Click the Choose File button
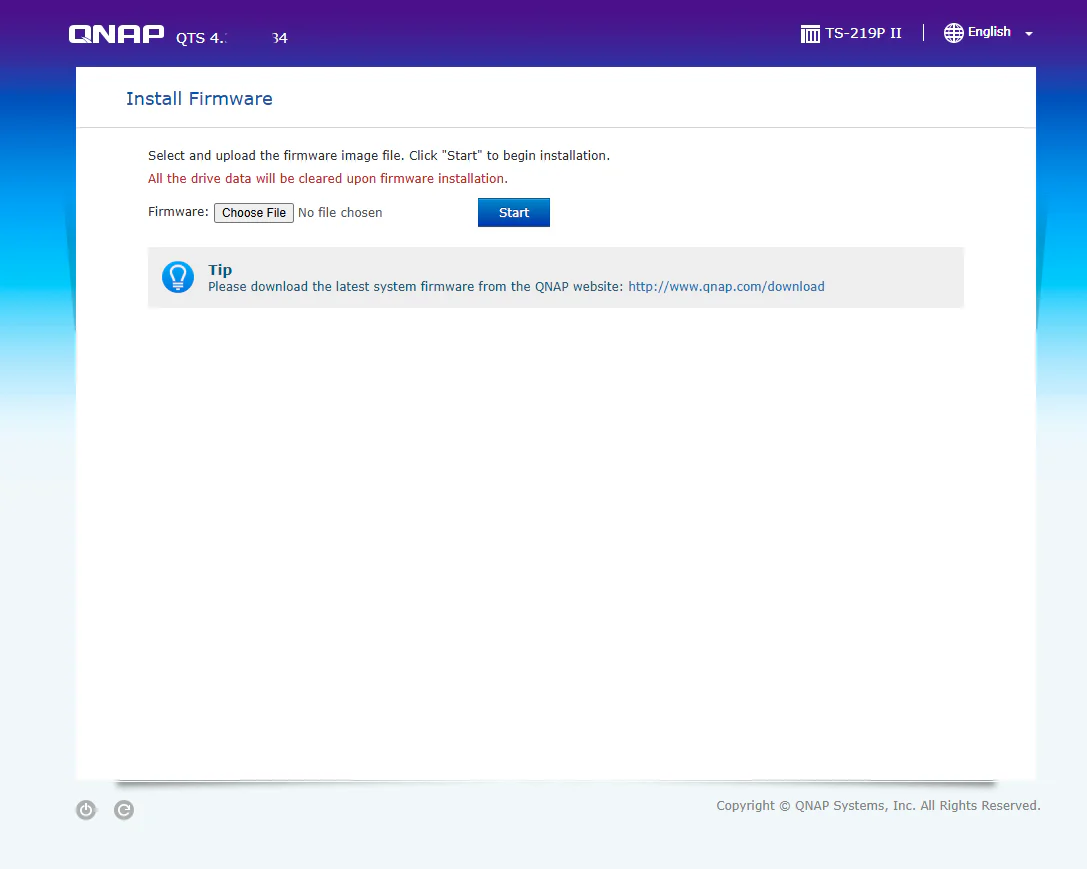 tap(254, 213)
